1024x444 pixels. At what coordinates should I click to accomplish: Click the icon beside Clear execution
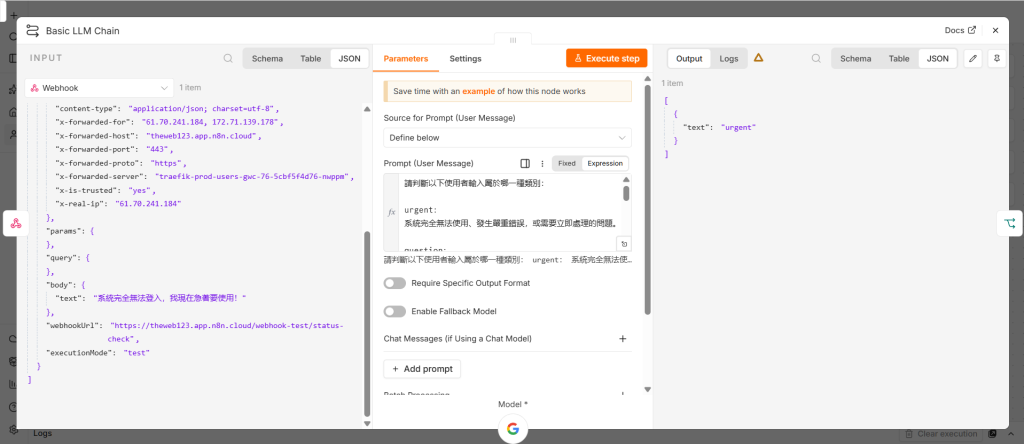993,434
